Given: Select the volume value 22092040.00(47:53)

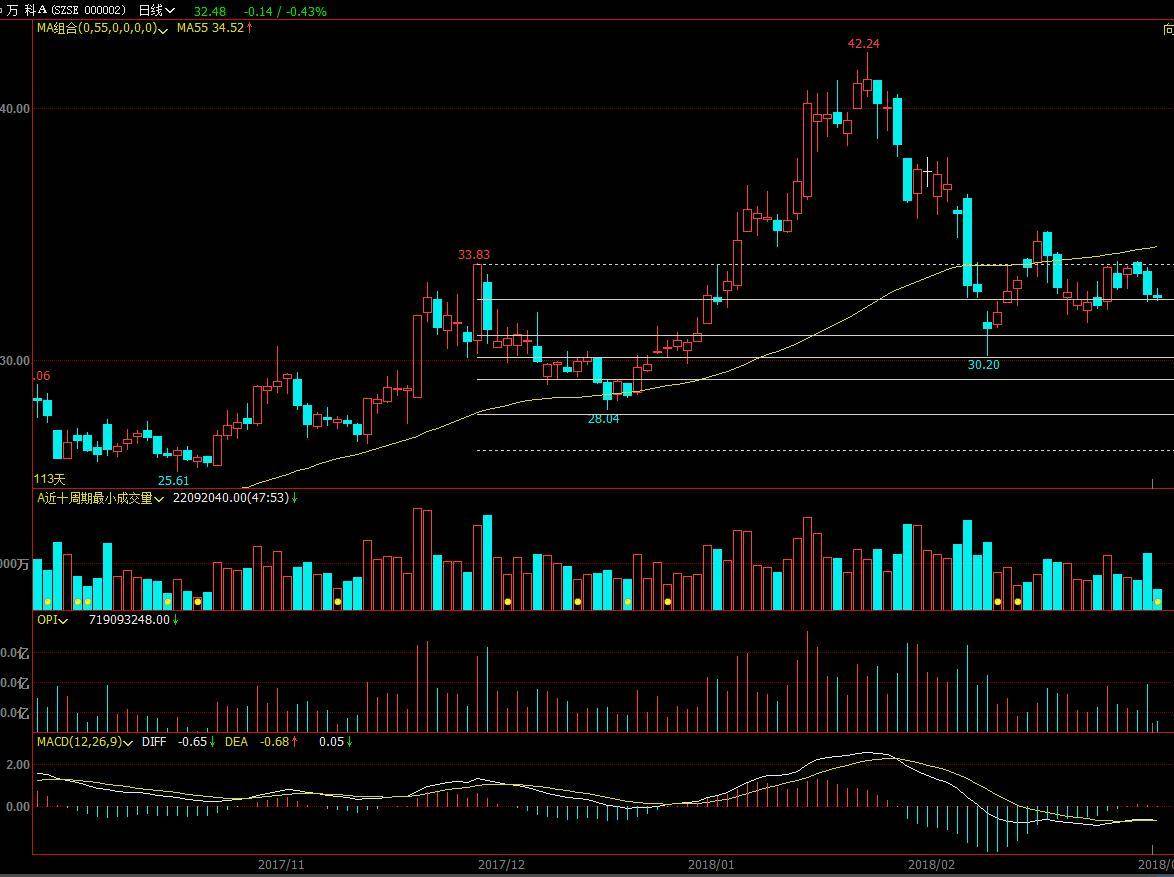Looking at the screenshot, I should pos(231,498).
